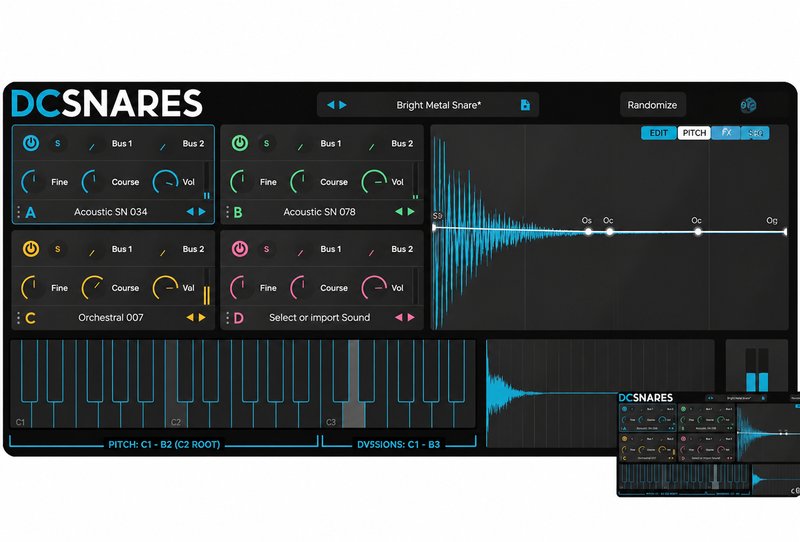The width and height of the screenshot is (800, 542).
Task: Solo layer D with S button
Action: coord(266,249)
